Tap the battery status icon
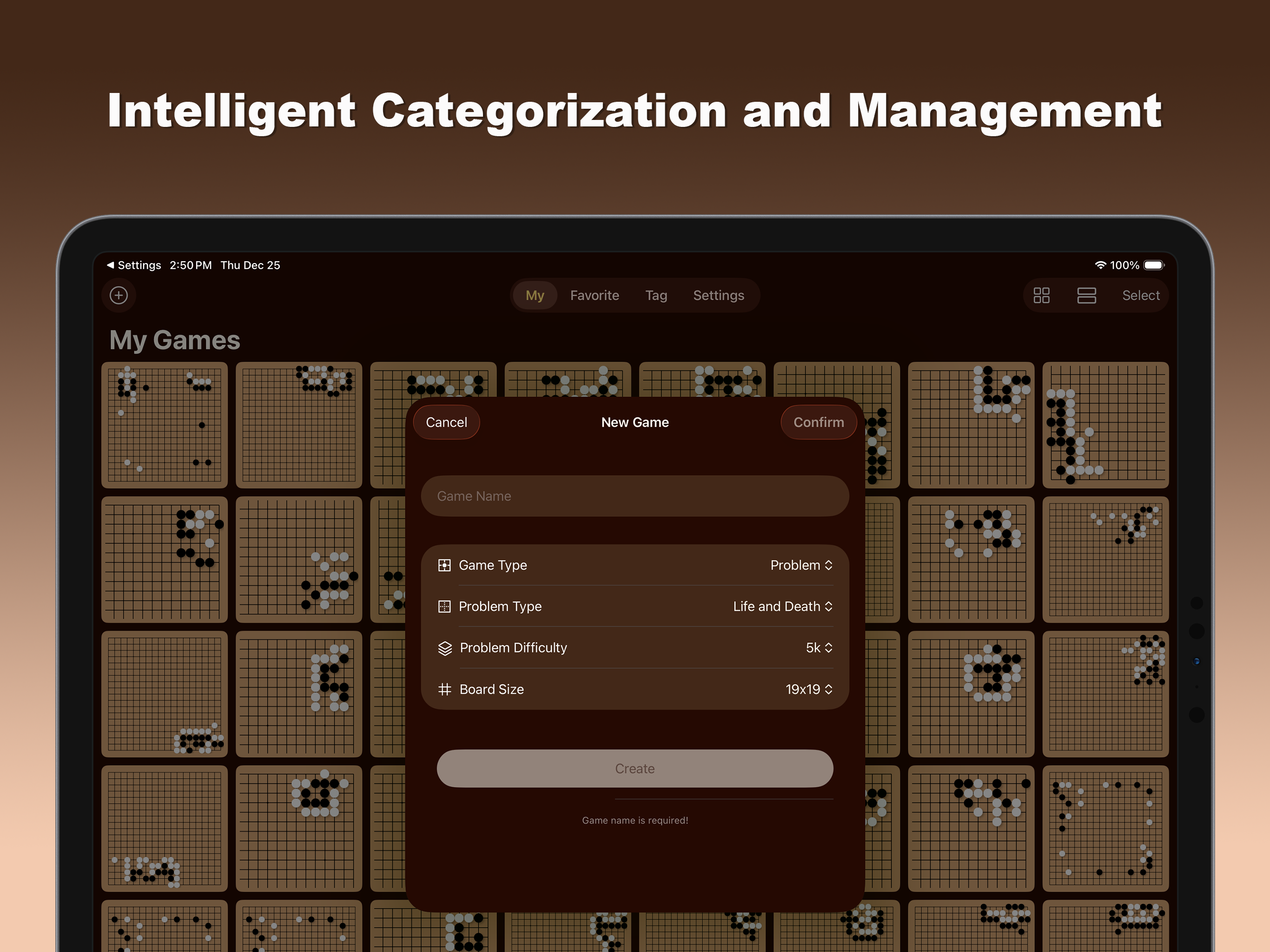The height and width of the screenshot is (952, 1270). pyautogui.click(x=1154, y=265)
